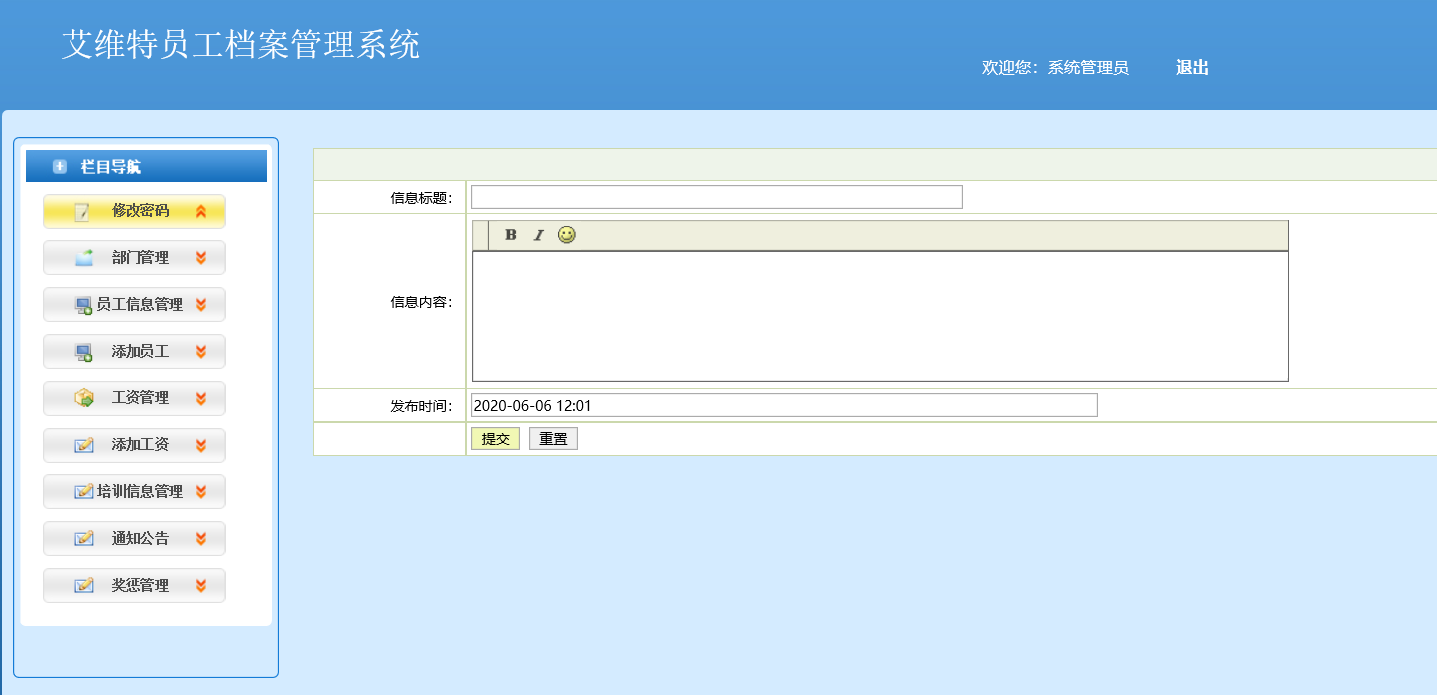The width and height of the screenshot is (1437, 695).
Task: Expand the 员工信息管理 down chevron
Action: coord(201,305)
